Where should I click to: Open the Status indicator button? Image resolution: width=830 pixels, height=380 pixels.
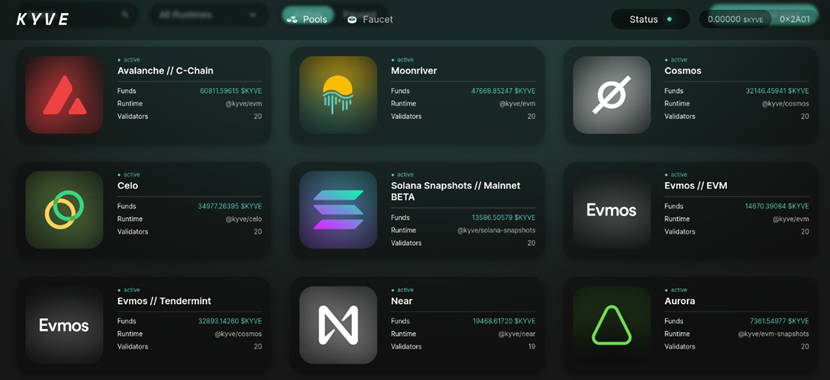[650, 19]
